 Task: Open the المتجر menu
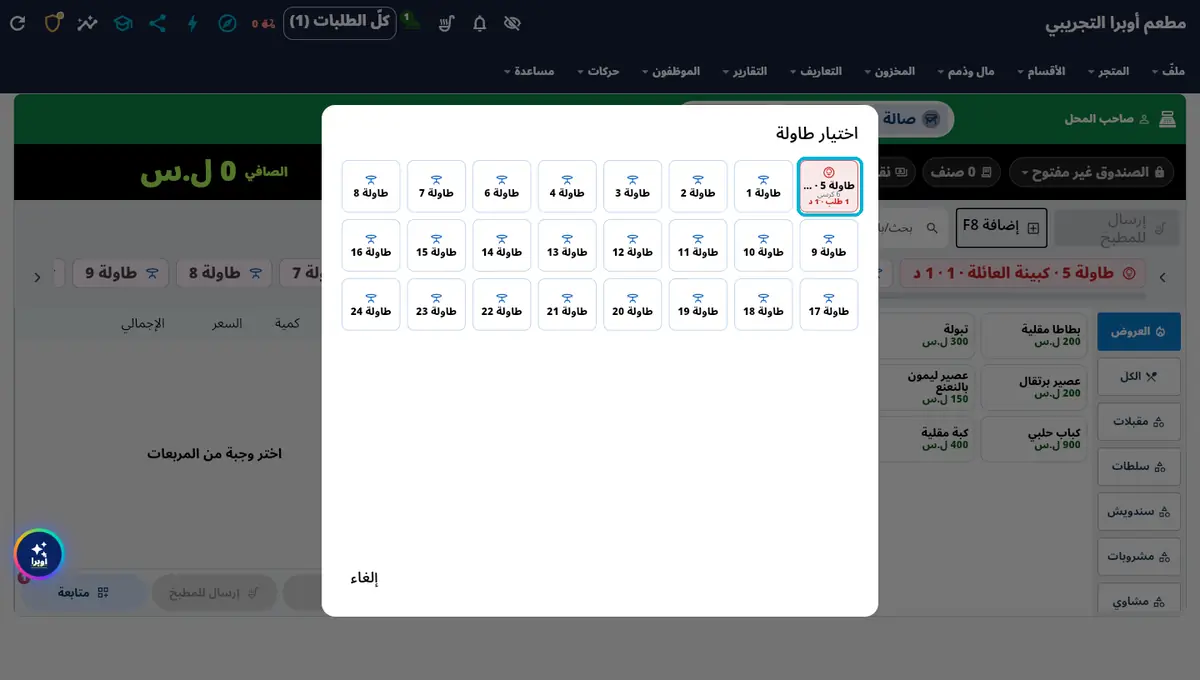[1107, 71]
